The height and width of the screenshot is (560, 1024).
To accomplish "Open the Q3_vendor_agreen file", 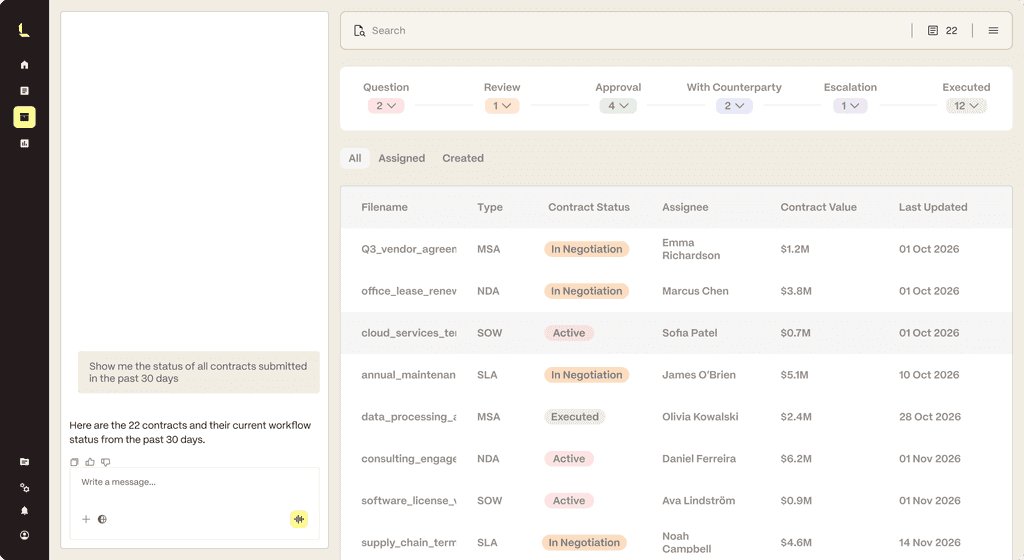I will point(409,249).
